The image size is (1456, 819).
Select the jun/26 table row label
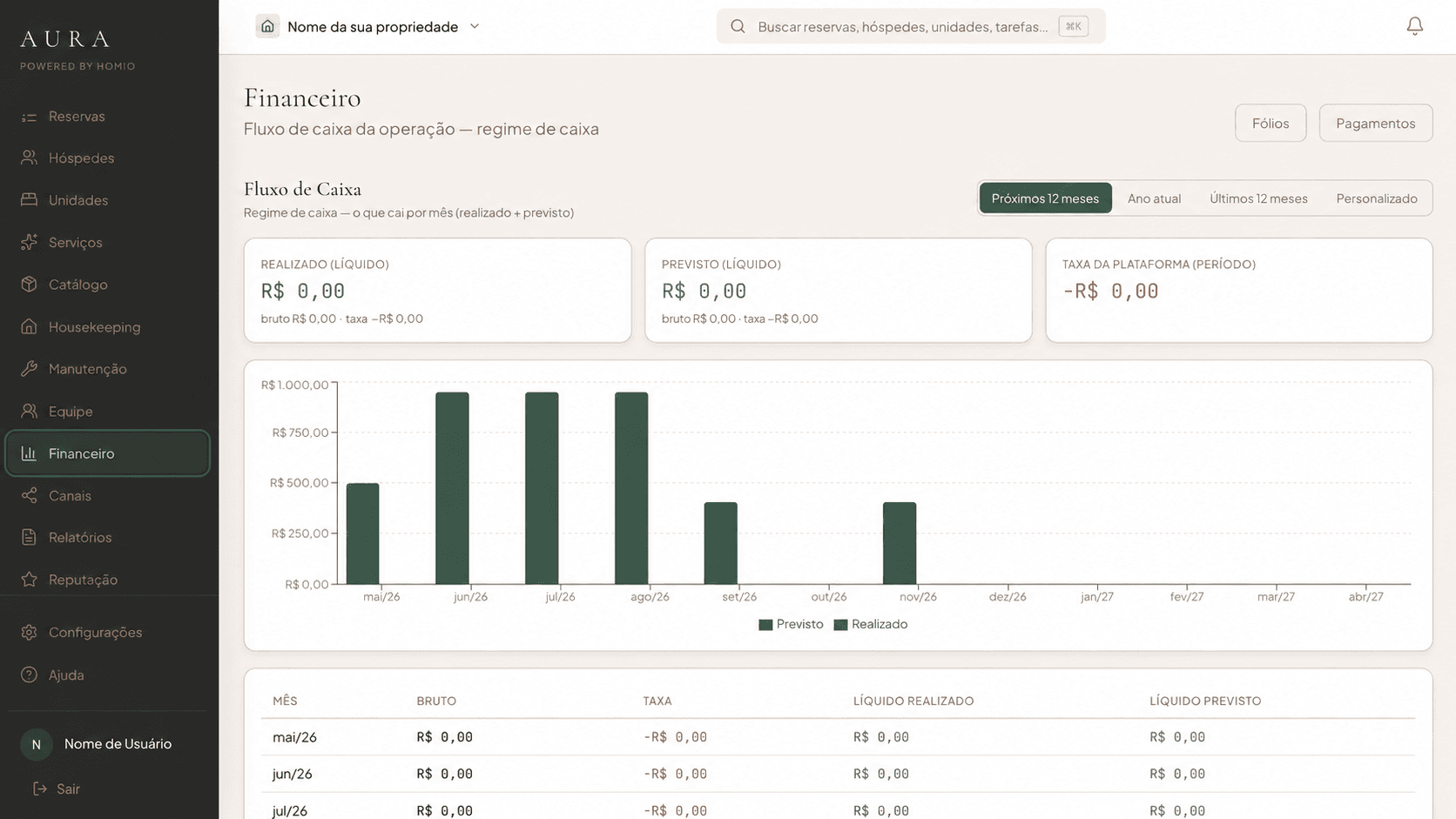point(292,774)
